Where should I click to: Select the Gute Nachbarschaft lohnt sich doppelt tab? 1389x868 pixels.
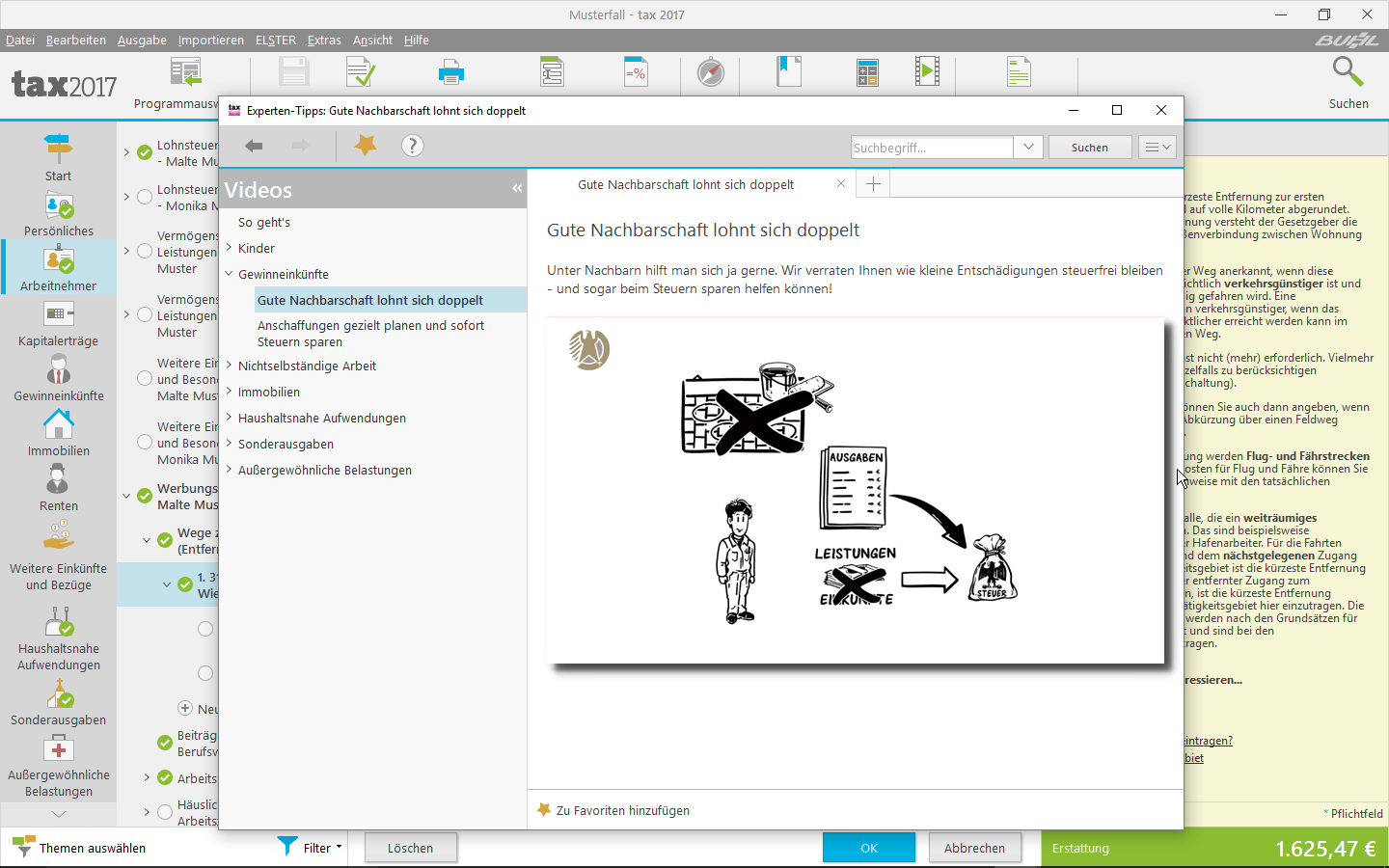(686, 184)
